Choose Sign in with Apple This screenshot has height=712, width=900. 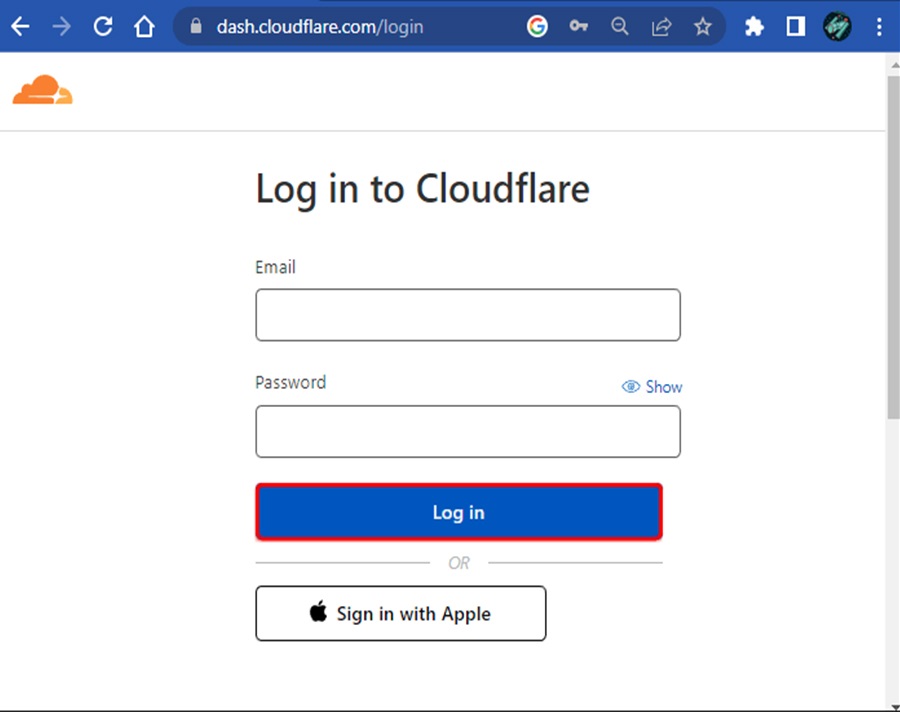(400, 613)
